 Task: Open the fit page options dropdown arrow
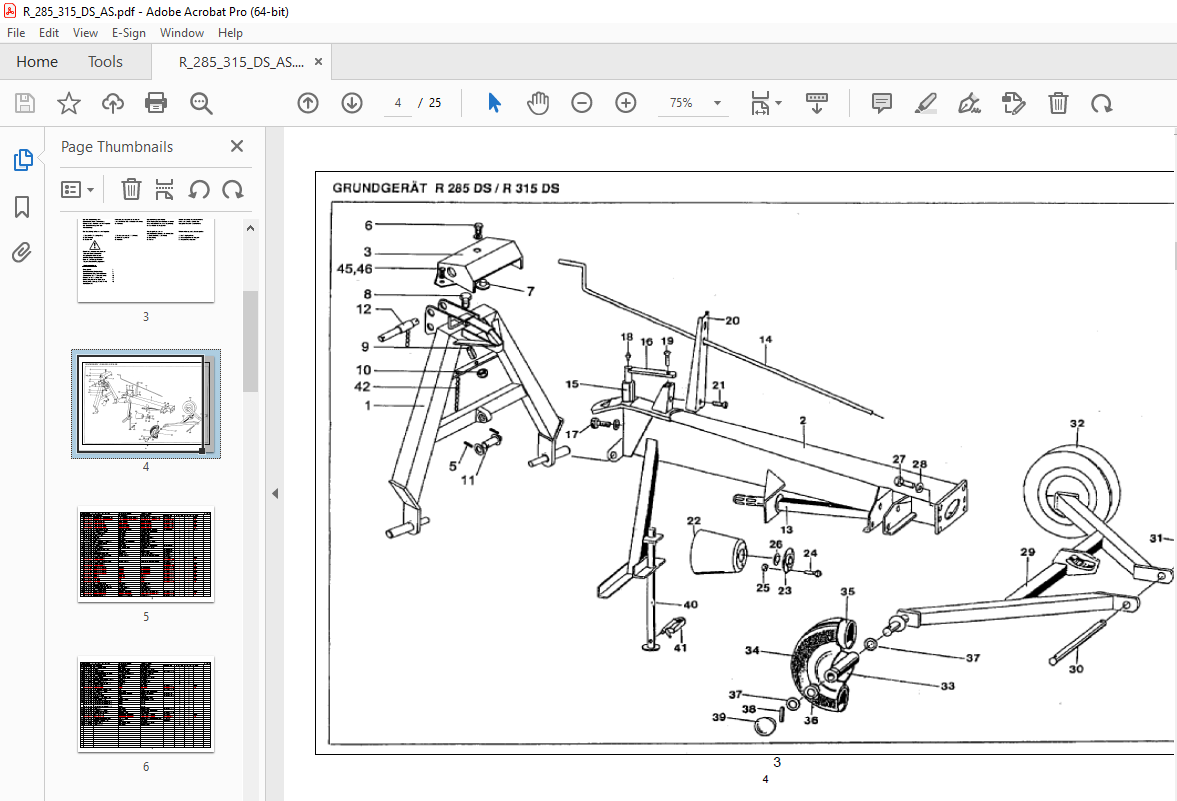(778, 103)
